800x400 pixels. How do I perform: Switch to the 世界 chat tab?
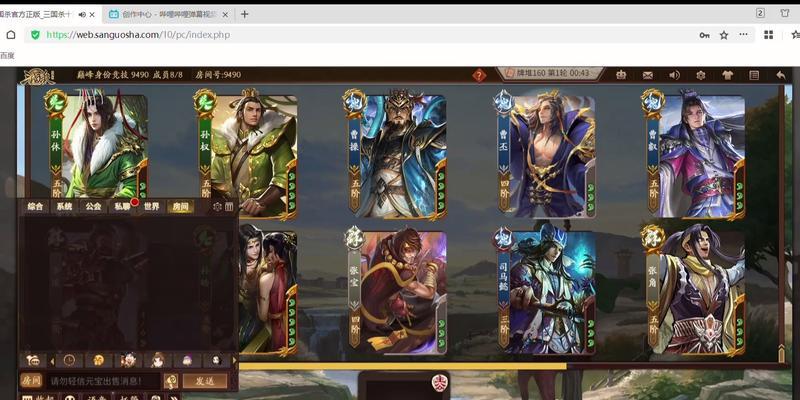(152, 207)
